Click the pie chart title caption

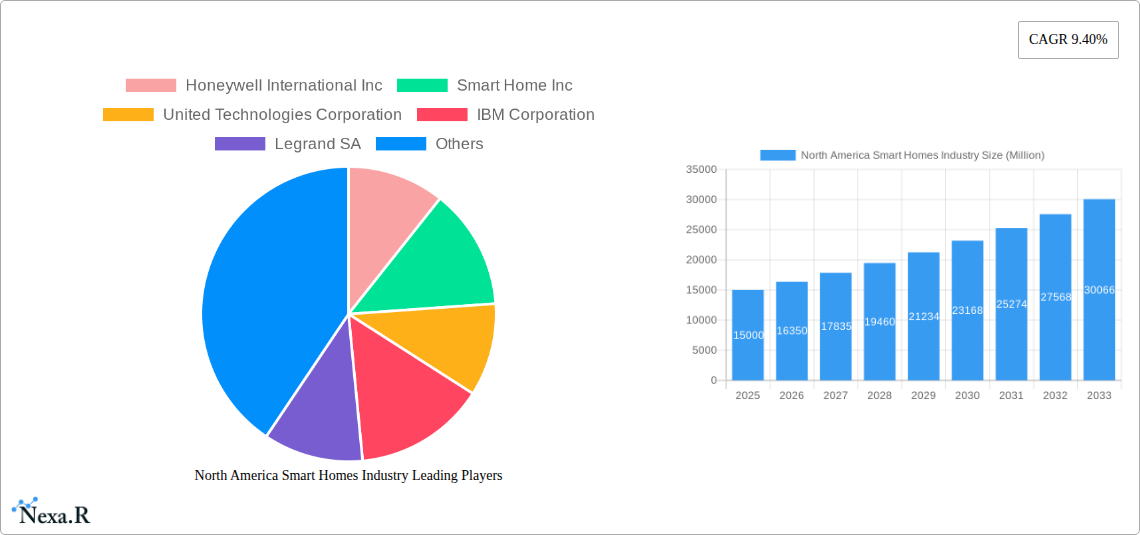(x=348, y=475)
